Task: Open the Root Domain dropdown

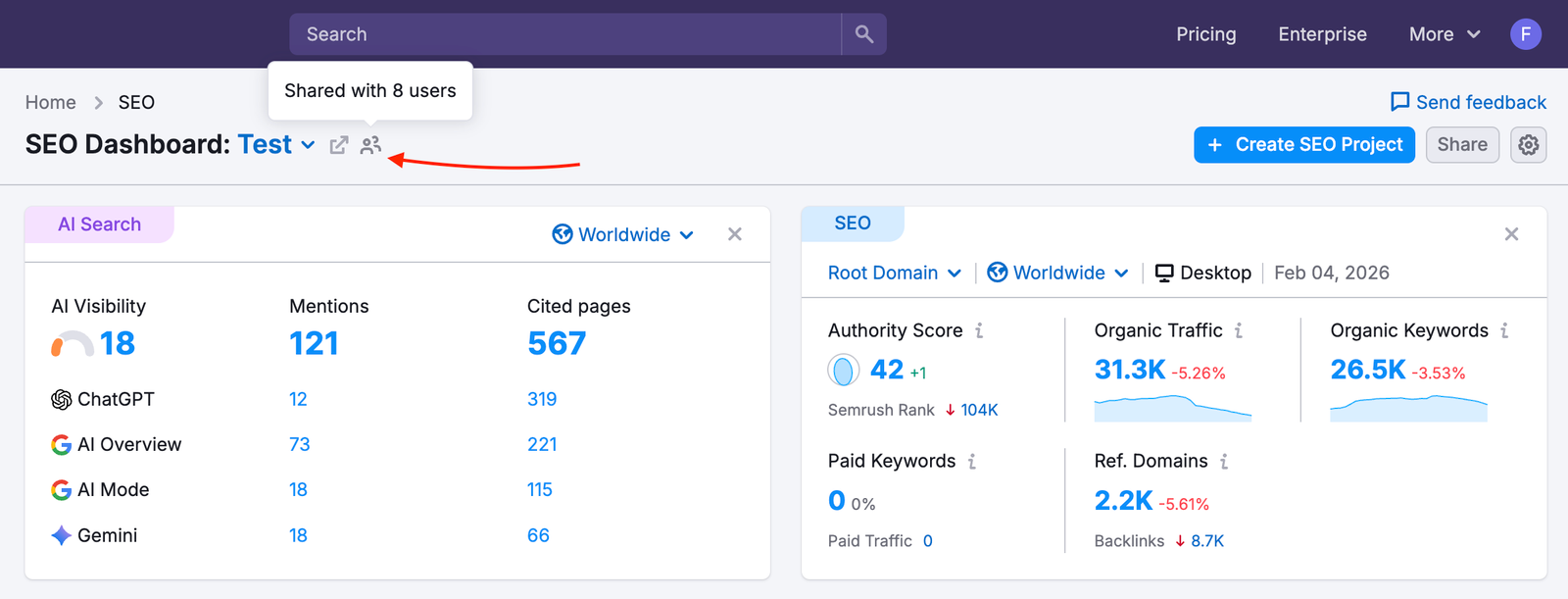Action: (x=895, y=273)
